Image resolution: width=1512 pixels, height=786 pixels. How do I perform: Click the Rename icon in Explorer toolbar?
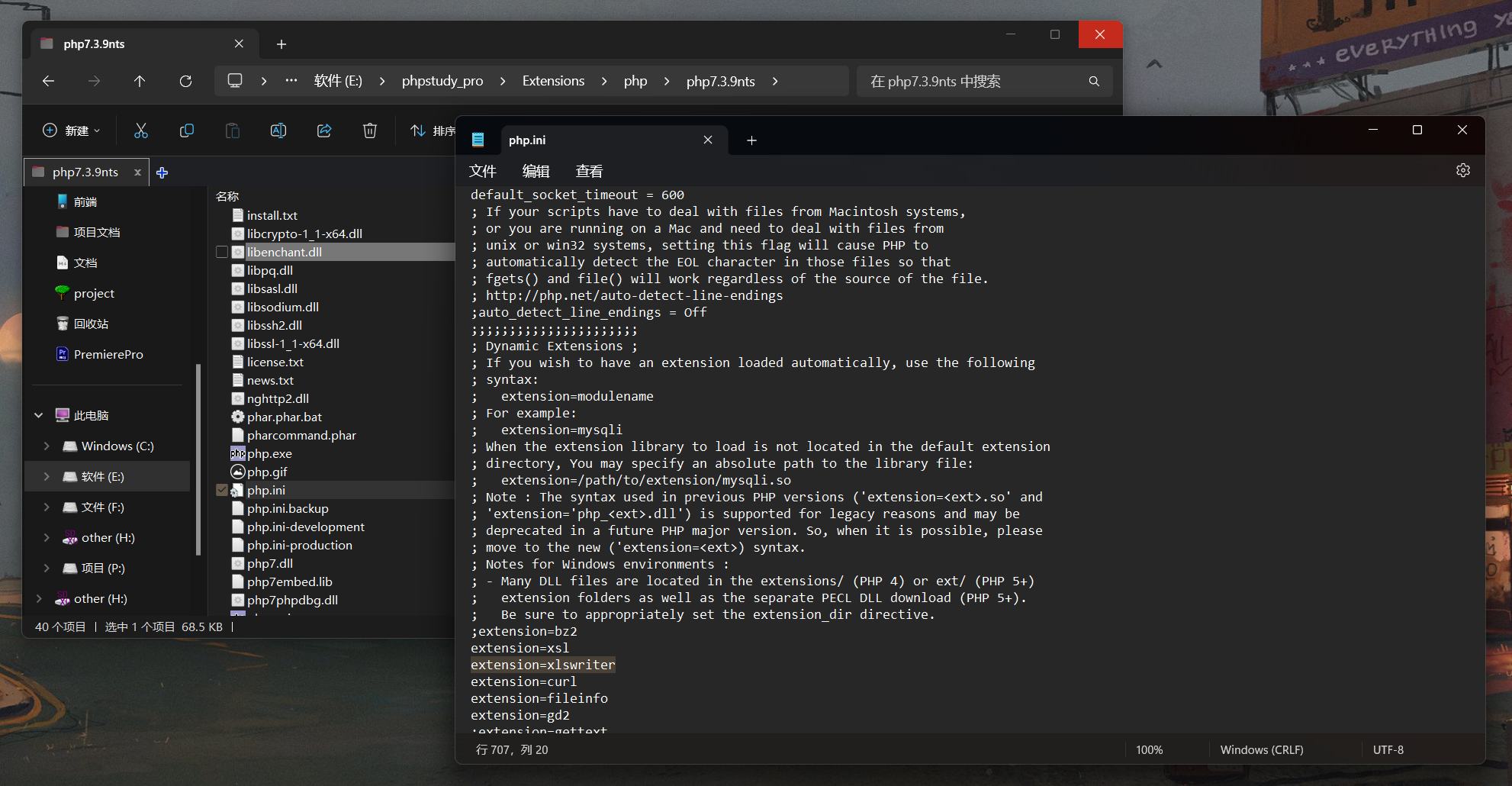(278, 130)
